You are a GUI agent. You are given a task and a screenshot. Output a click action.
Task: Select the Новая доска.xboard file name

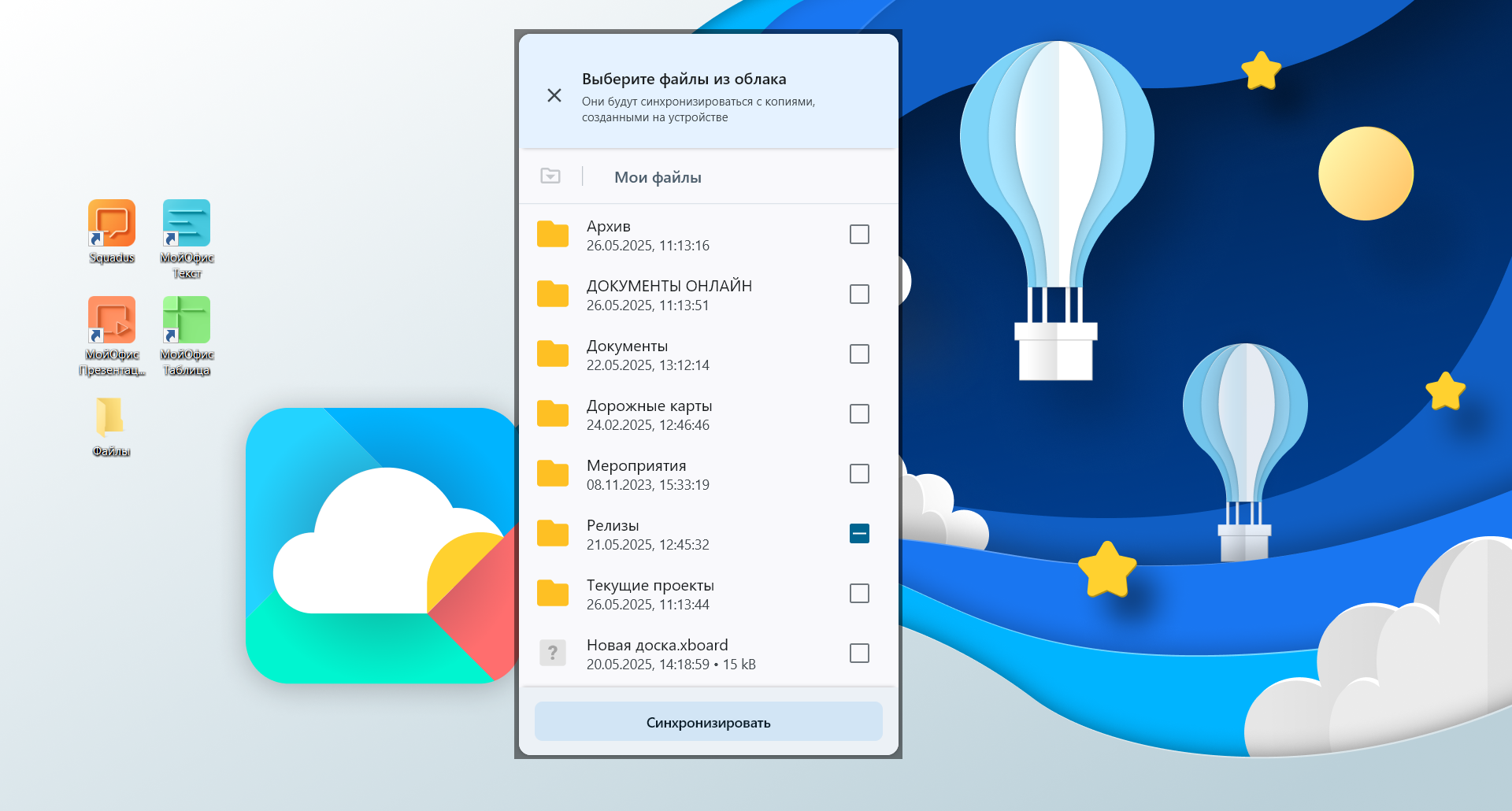(x=658, y=646)
